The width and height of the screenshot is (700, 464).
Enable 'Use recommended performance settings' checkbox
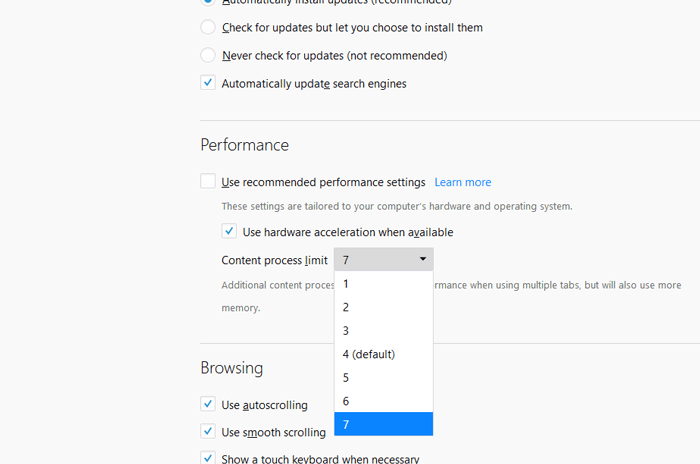(208, 182)
